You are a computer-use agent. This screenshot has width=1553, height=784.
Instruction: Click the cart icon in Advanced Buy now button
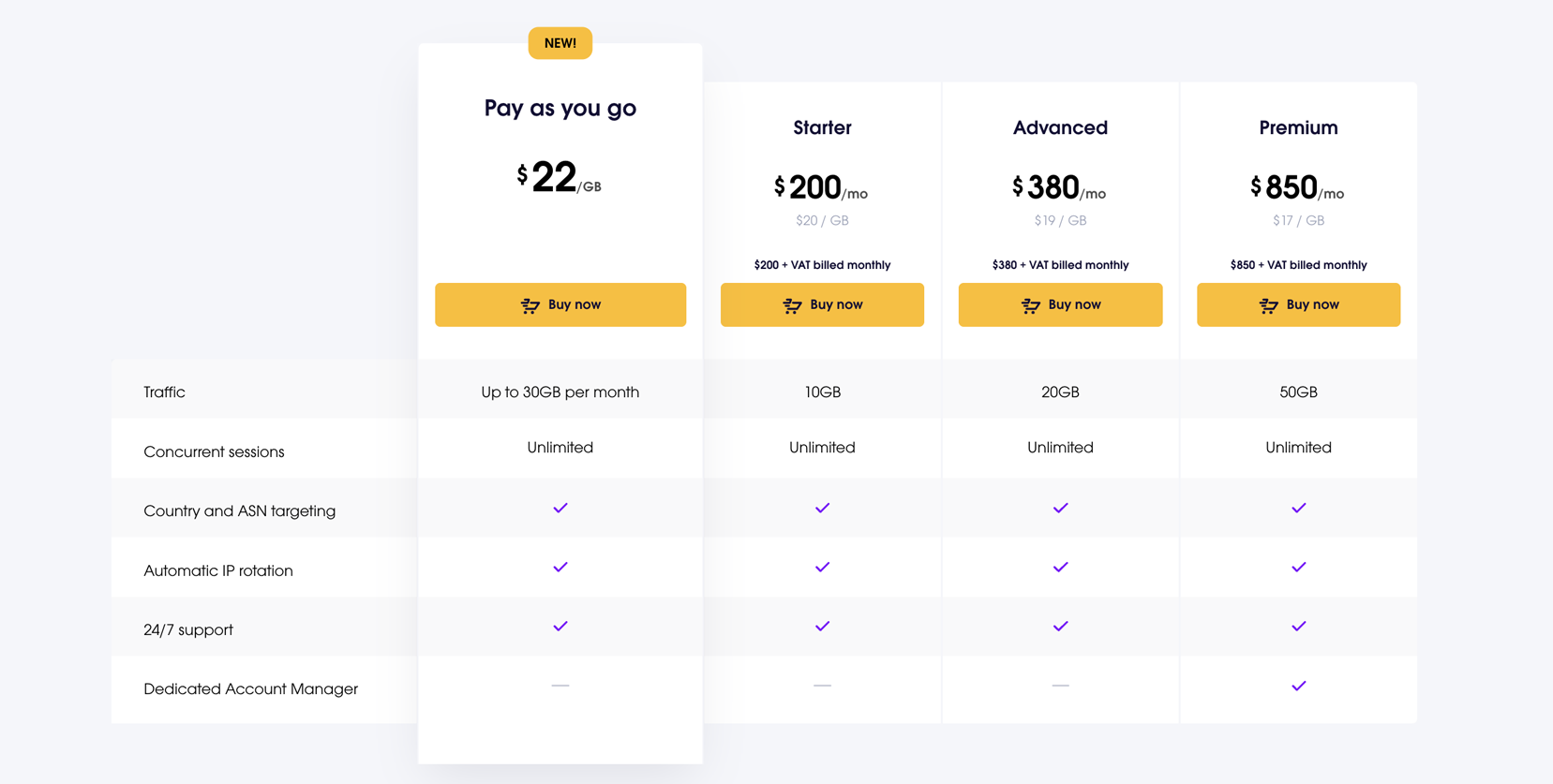(x=1031, y=305)
